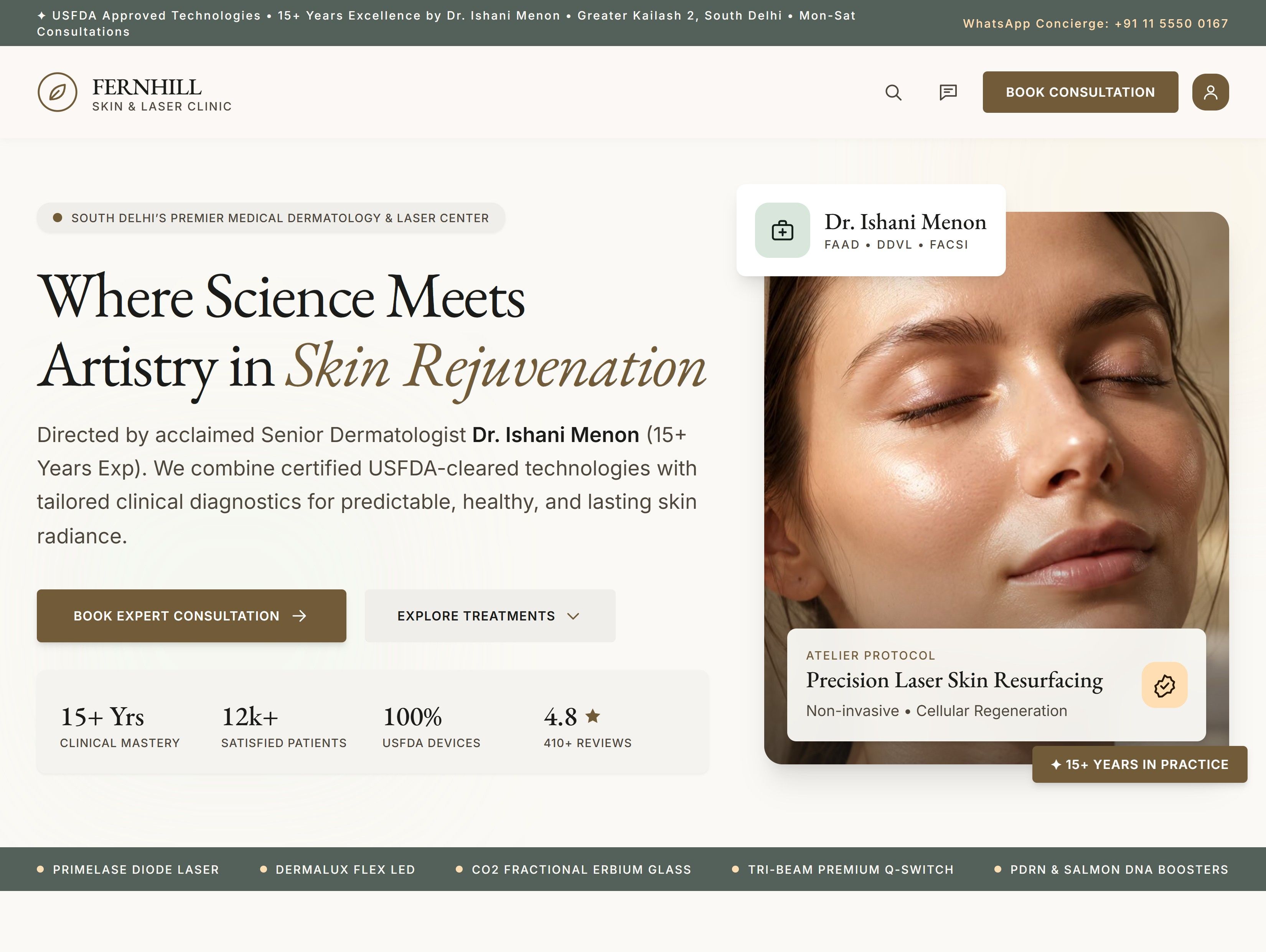This screenshot has width=1266, height=952.
Task: Click the 100% USFDA Devices stat
Action: 432,726
